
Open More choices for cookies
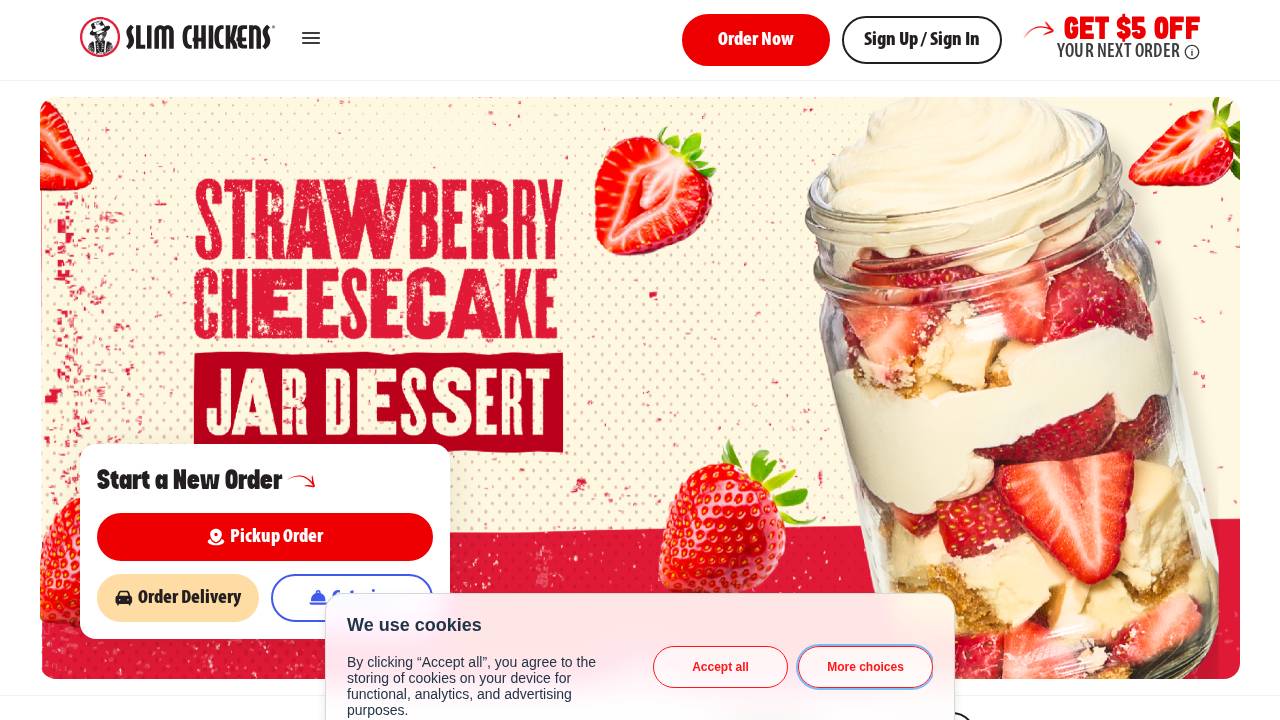coord(865,667)
